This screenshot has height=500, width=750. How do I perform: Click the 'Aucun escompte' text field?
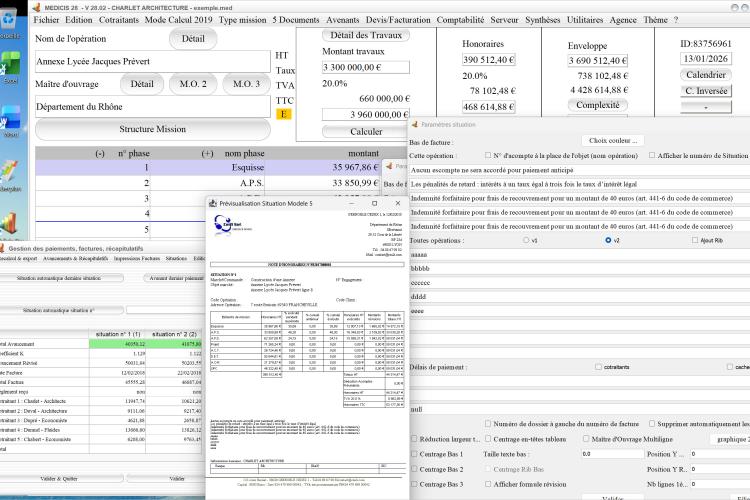(x=579, y=170)
